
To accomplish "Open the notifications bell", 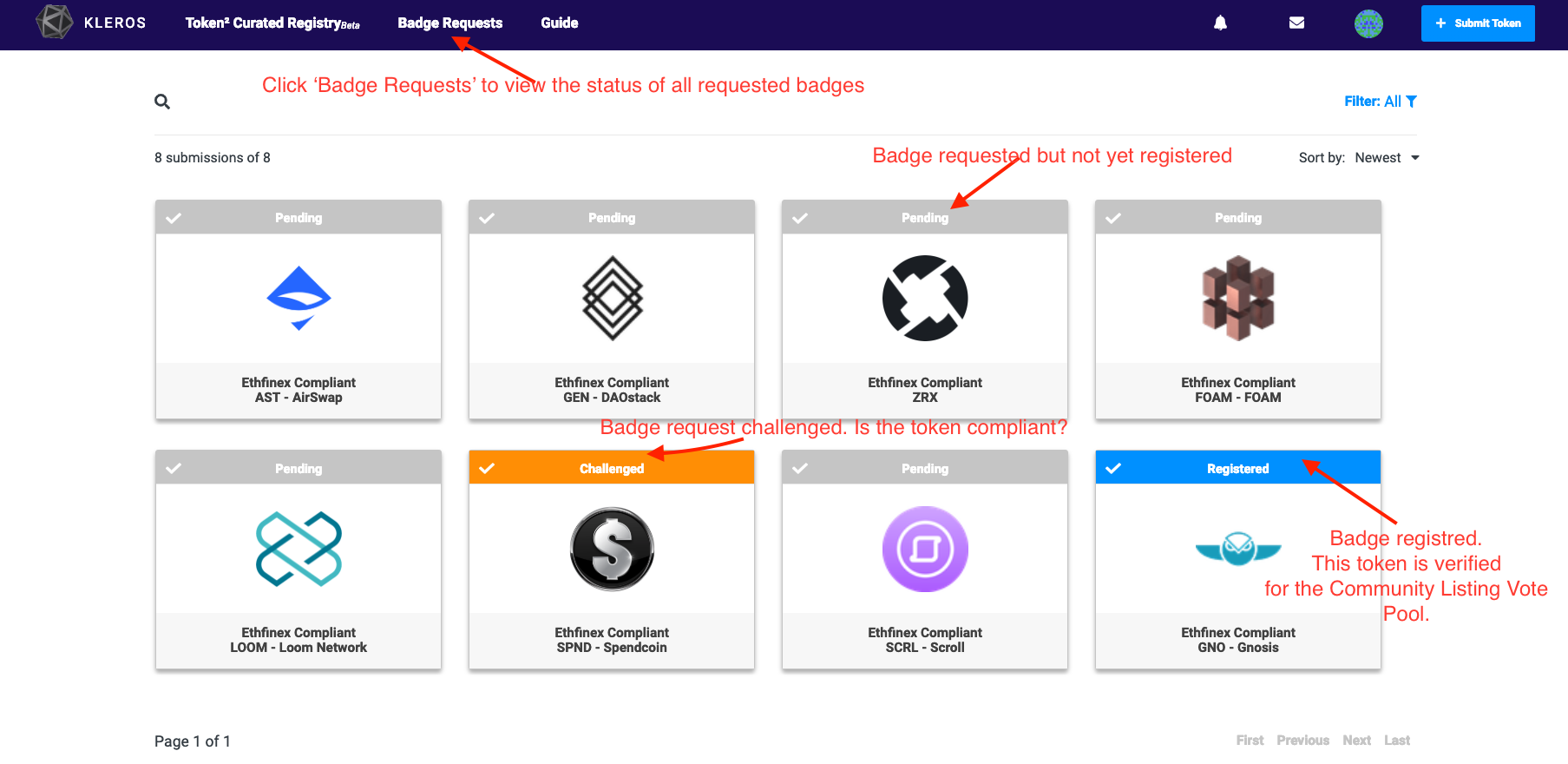I will click(x=1220, y=23).
